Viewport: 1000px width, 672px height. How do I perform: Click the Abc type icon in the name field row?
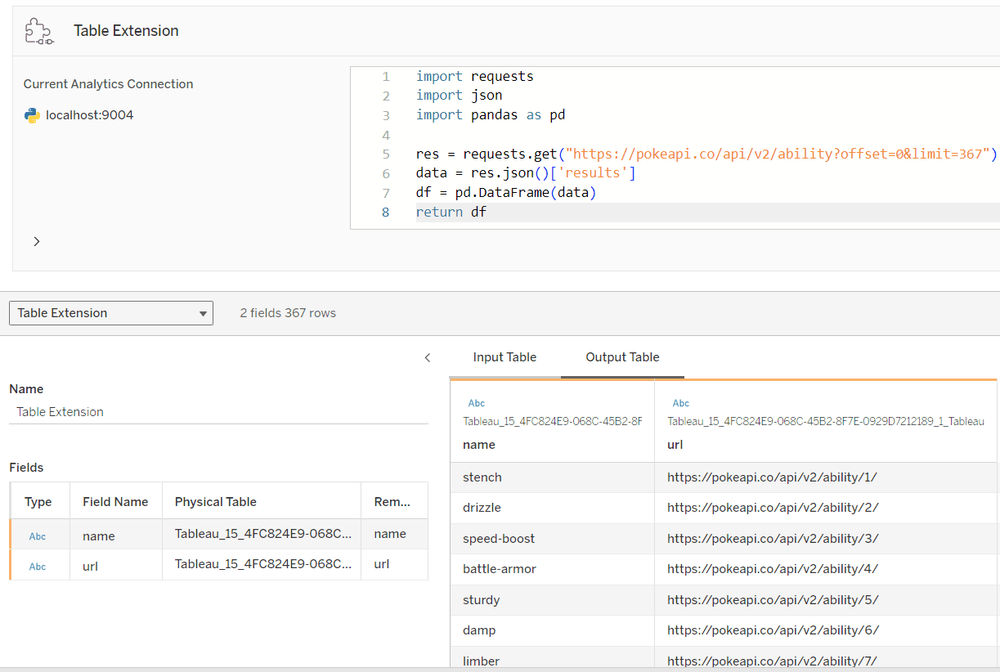38,536
